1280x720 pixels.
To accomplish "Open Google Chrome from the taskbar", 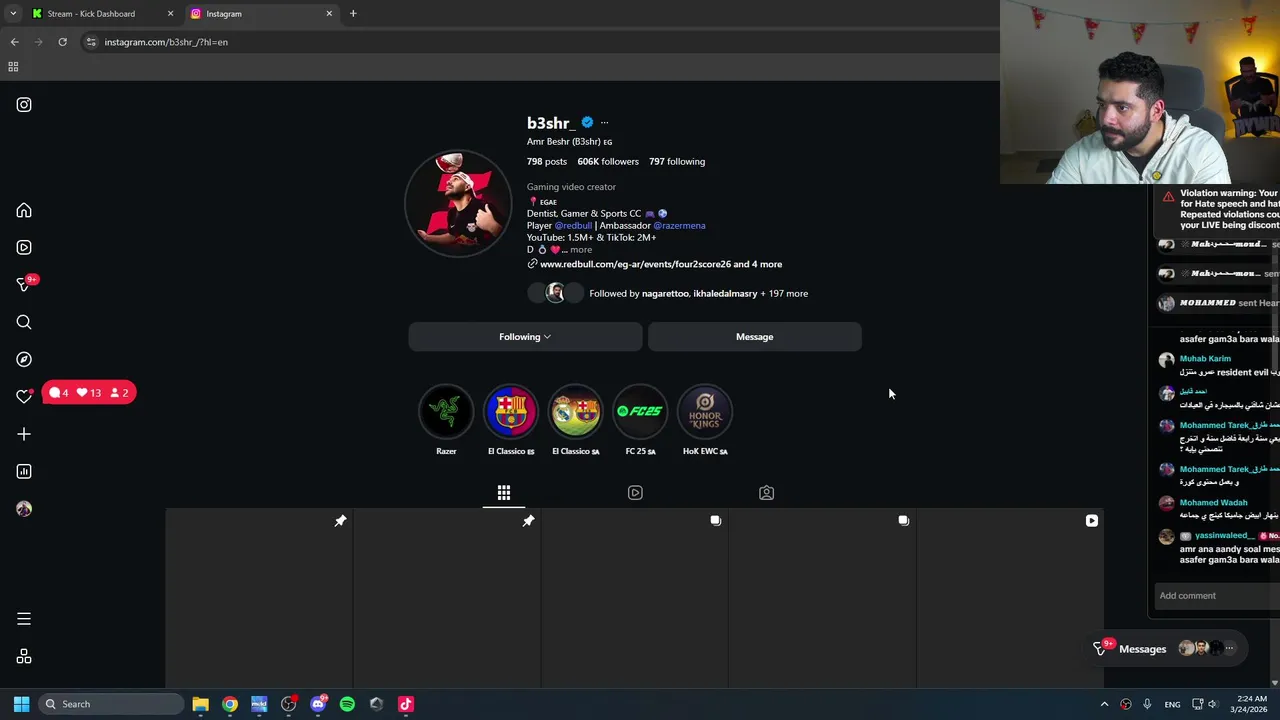I will 230,704.
